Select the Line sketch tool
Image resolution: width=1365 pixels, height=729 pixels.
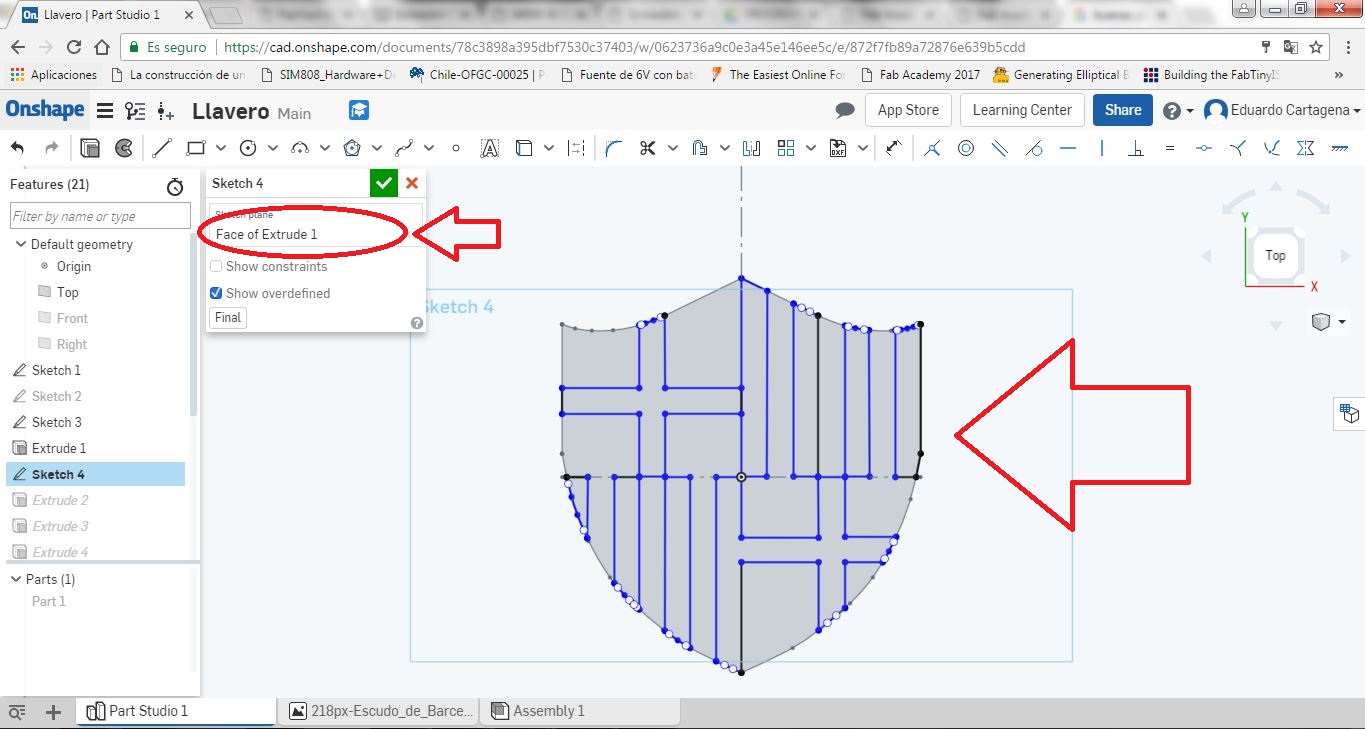(x=162, y=148)
